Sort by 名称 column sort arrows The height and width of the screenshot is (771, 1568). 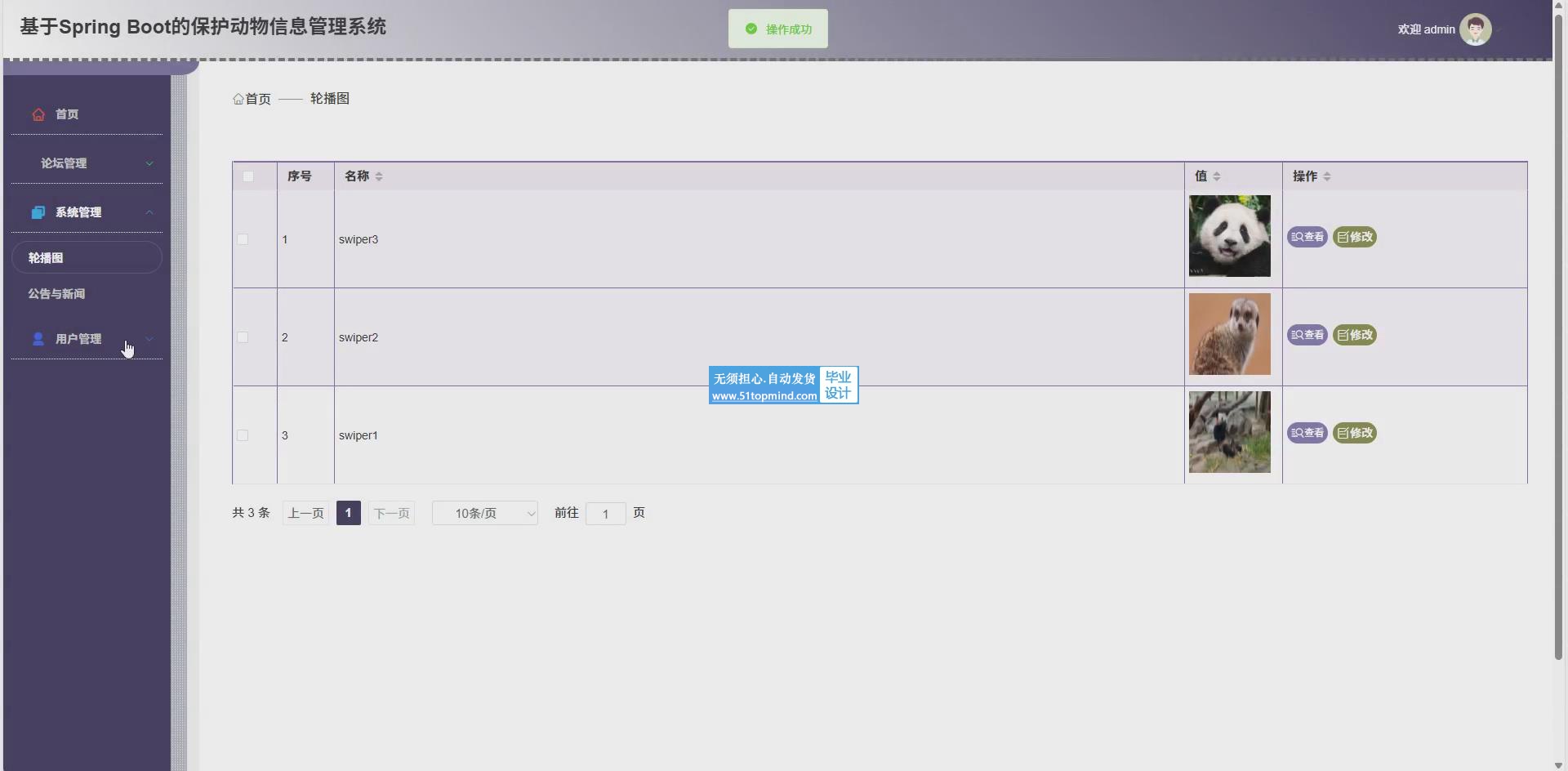[x=379, y=176]
